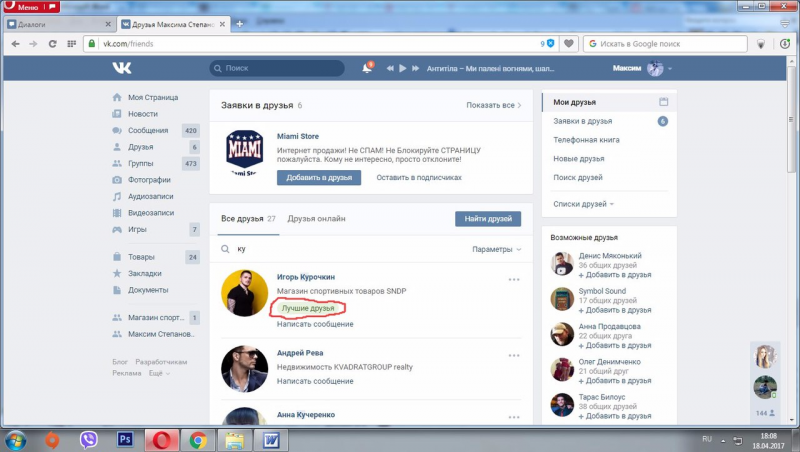The width and height of the screenshot is (800, 452).
Task: Open Miami Store profile link
Action: pyautogui.click(x=297, y=136)
